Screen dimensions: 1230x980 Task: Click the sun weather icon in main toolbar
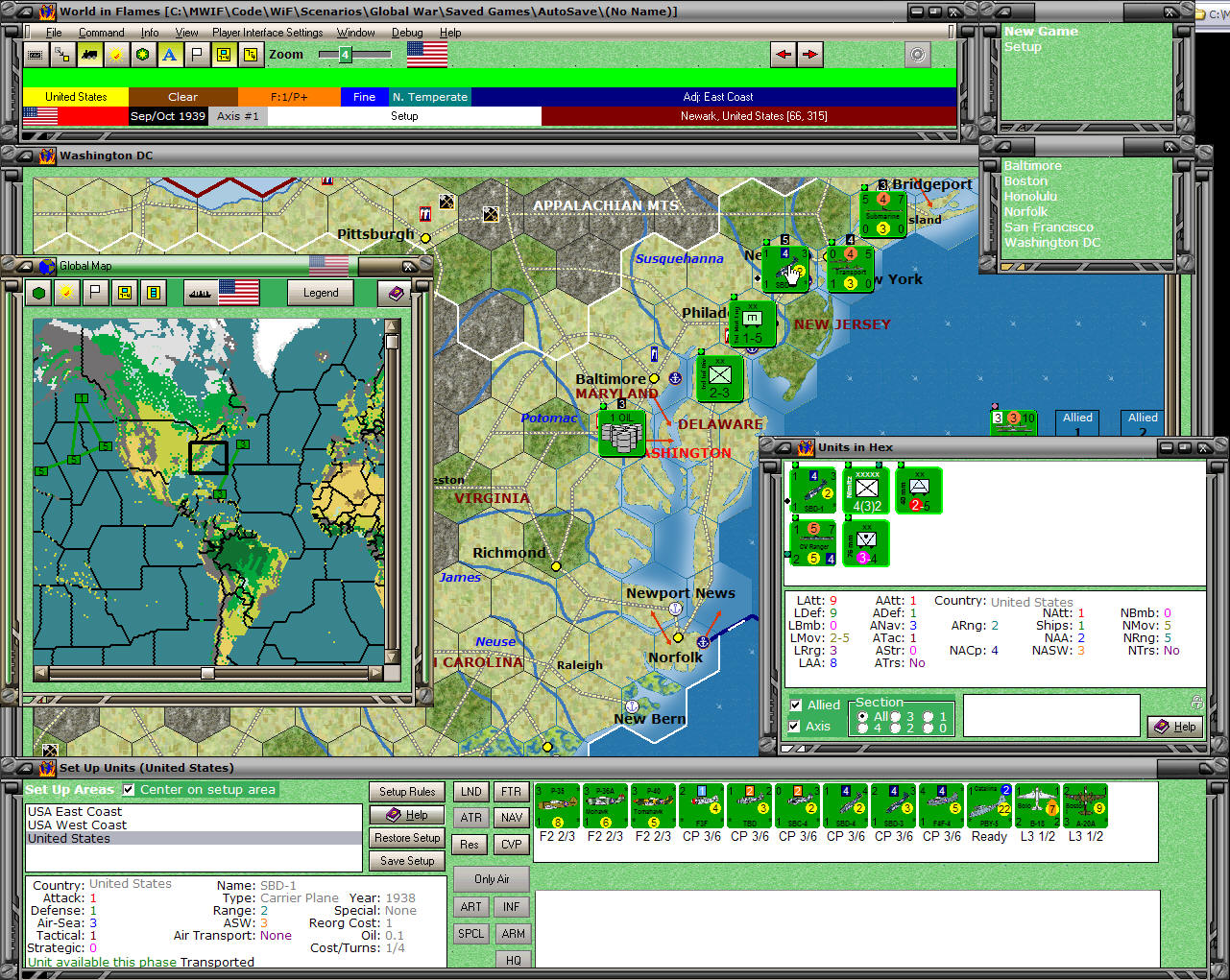tap(116, 55)
